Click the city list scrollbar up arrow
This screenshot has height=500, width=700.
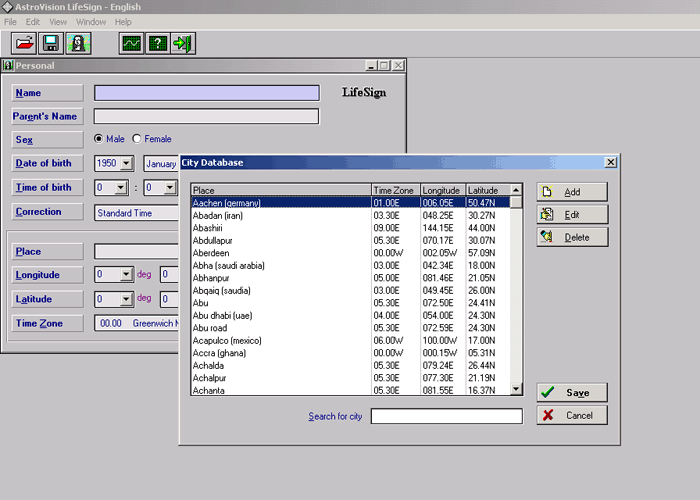(516, 190)
